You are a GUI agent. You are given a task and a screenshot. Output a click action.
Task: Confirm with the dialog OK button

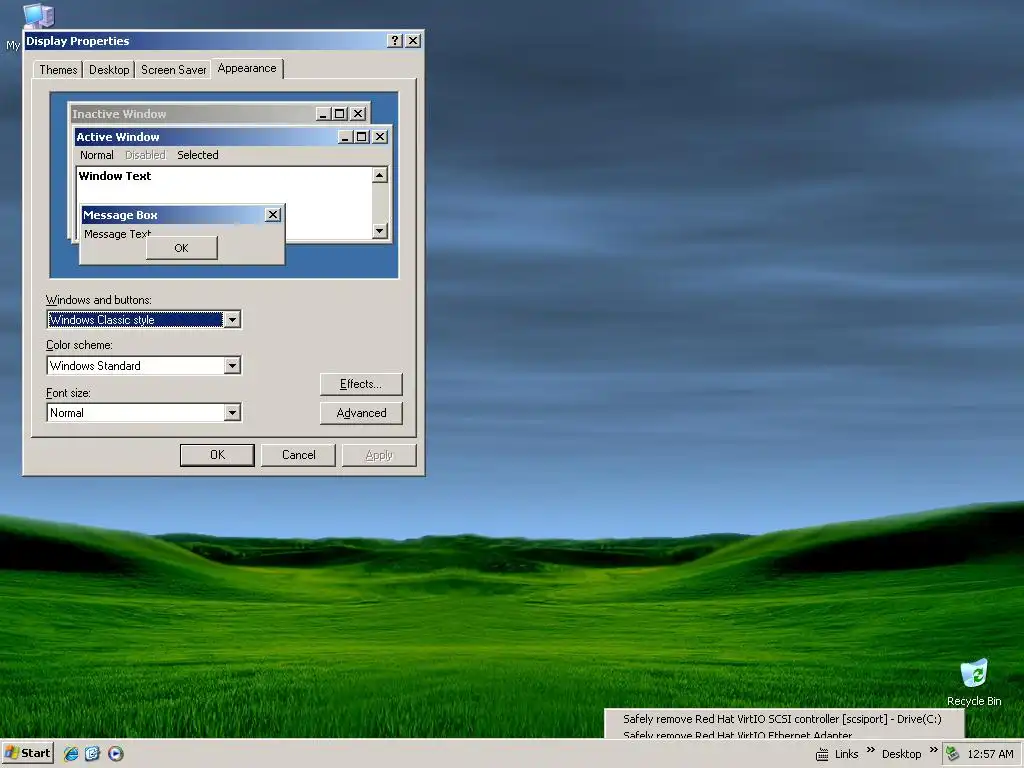tap(217, 455)
